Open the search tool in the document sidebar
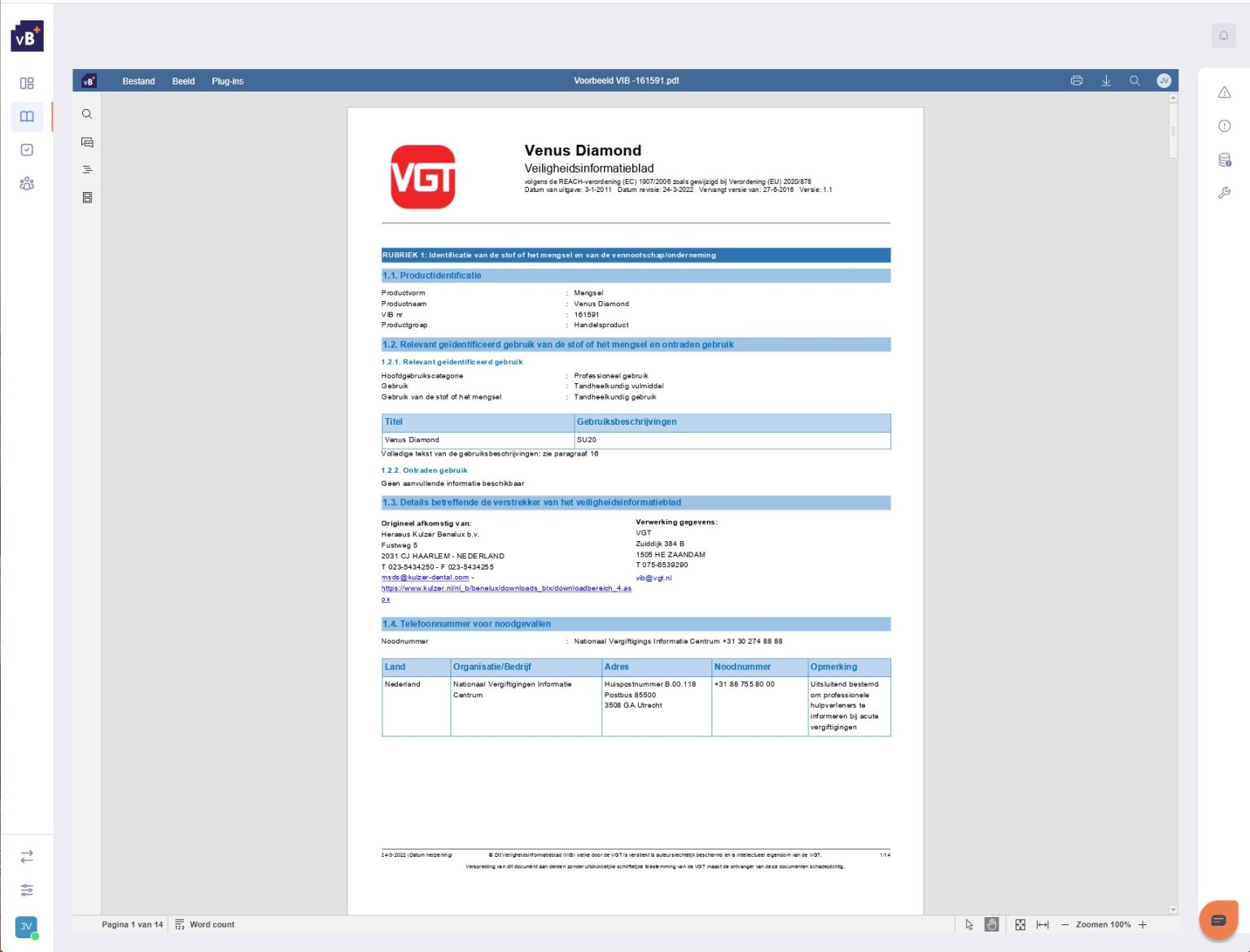This screenshot has width=1250, height=952. pyautogui.click(x=87, y=114)
